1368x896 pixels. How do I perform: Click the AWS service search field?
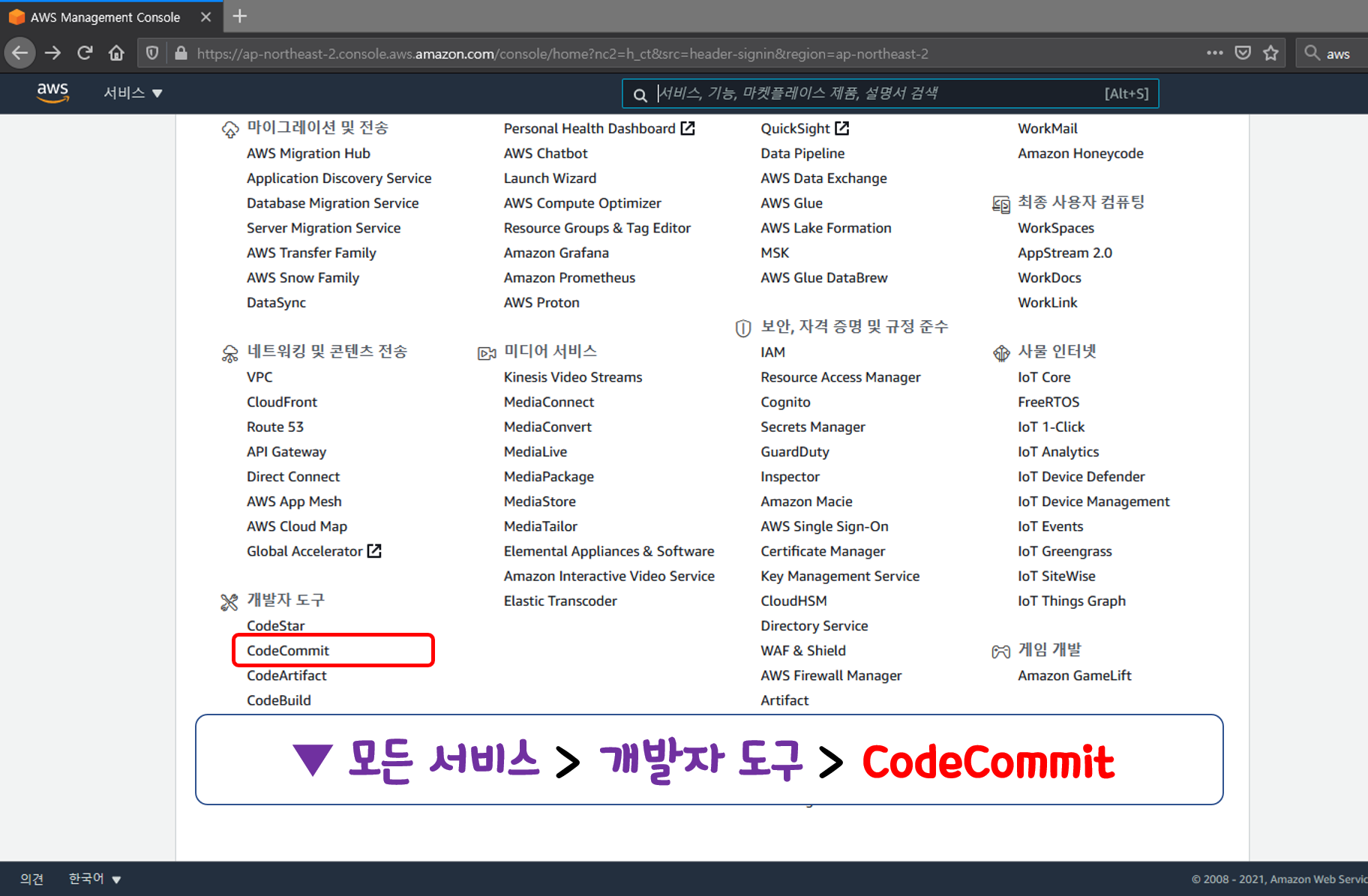[890, 94]
